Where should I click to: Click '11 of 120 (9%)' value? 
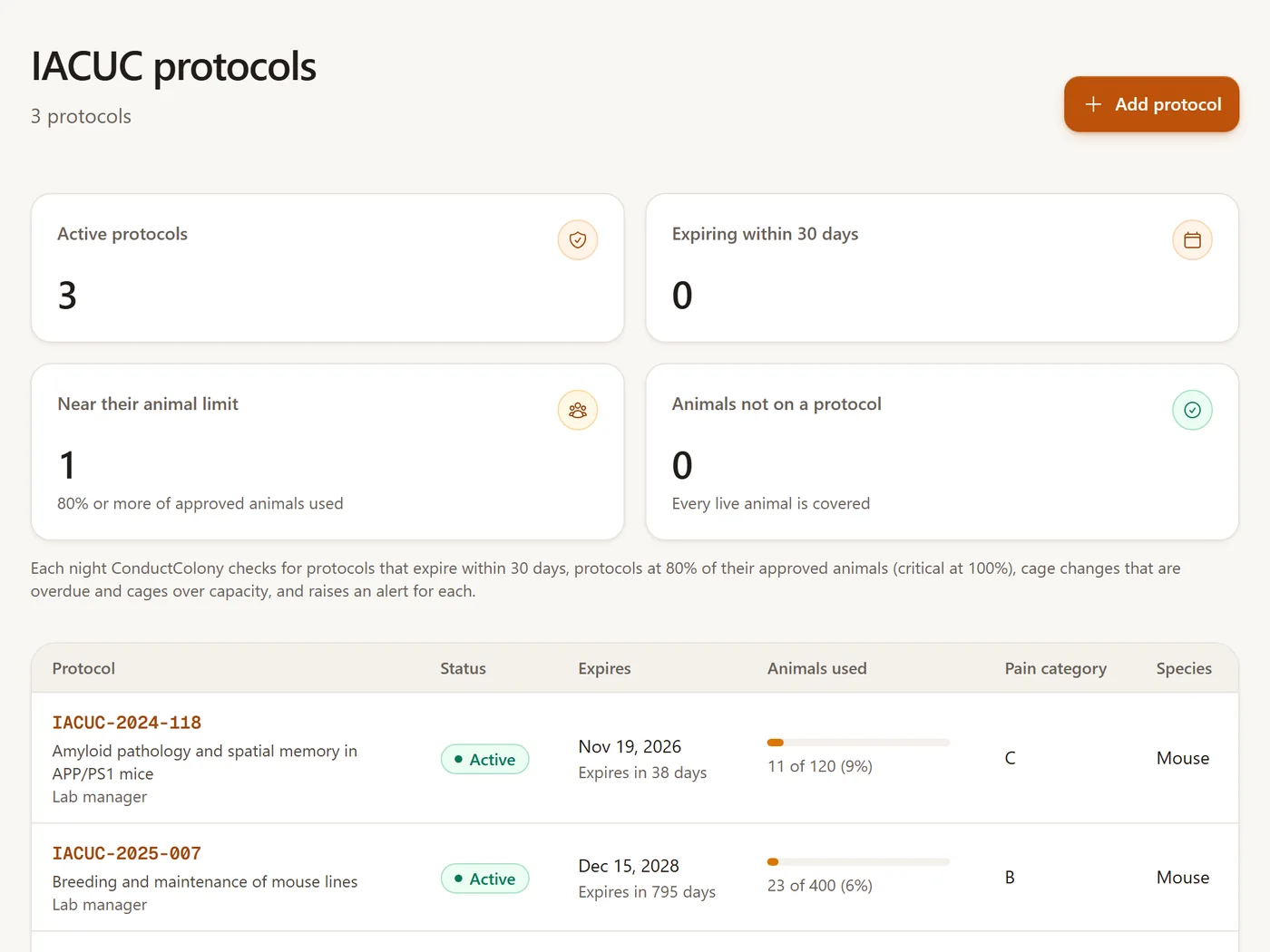tap(820, 766)
